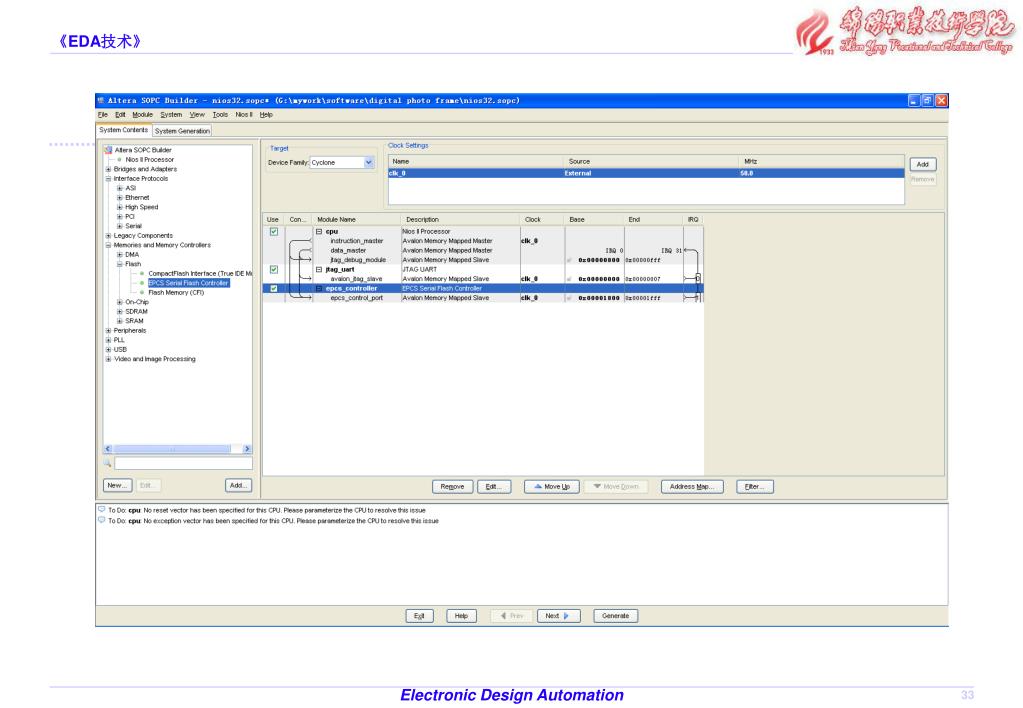Expand the Peripherals tree node
The width and height of the screenshot is (1023, 708).
108,331
